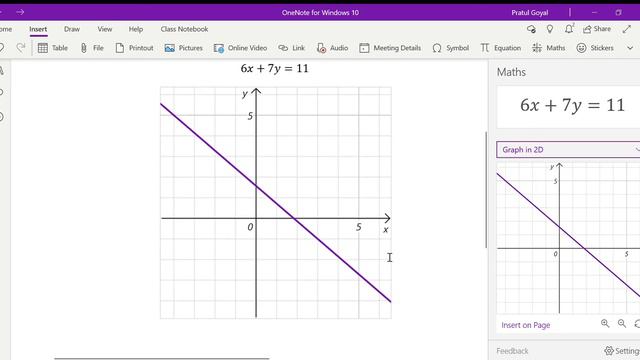Click the Pratul Goyal account name
Viewport: 640px width, 360px height.
529,13
